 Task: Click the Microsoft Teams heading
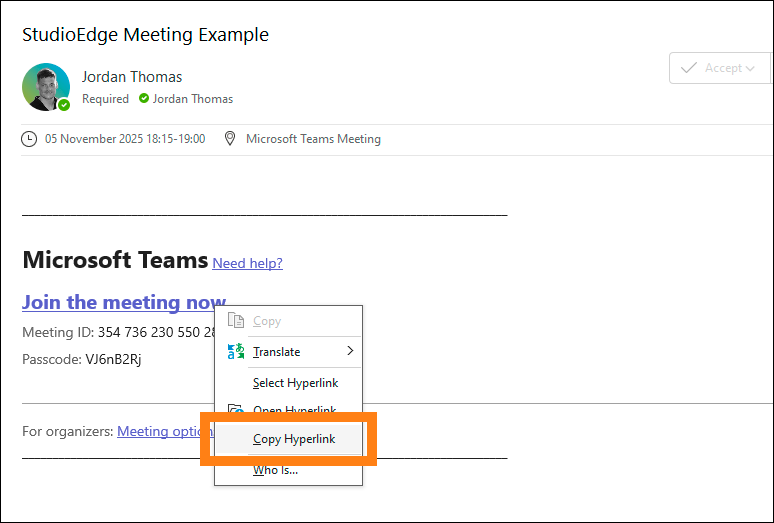[x=115, y=260]
